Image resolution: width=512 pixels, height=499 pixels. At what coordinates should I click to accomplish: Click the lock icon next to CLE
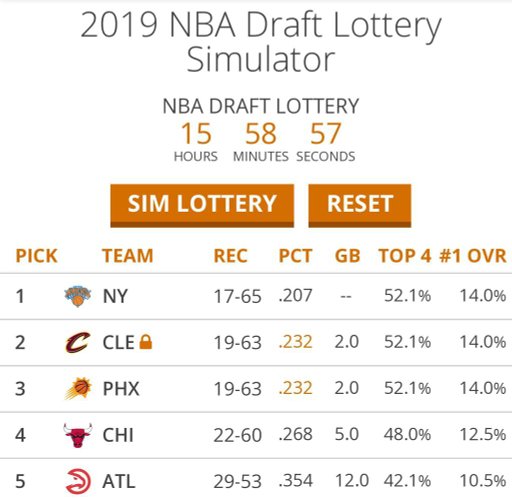pyautogui.click(x=146, y=342)
